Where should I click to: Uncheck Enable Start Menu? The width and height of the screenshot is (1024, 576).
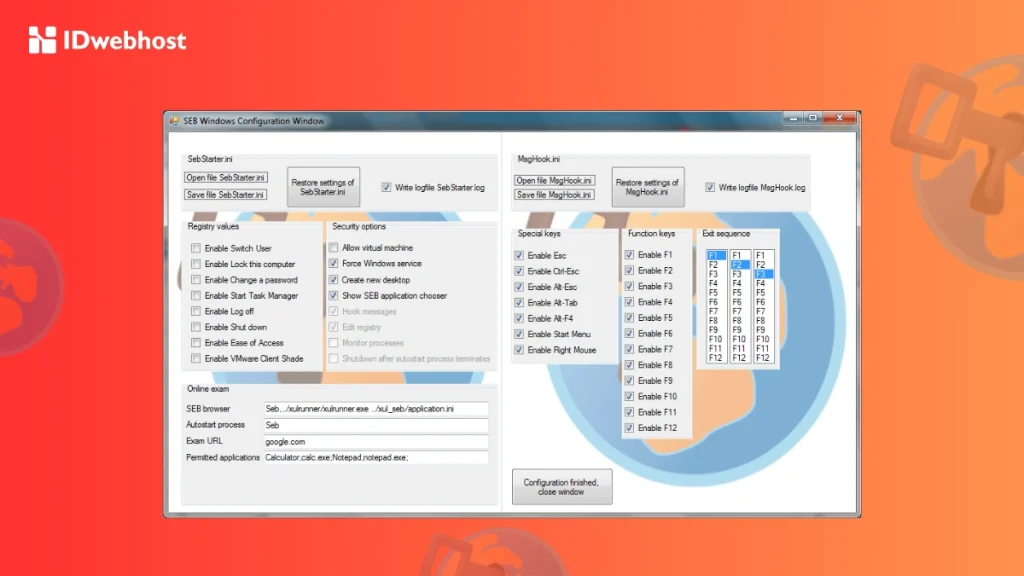point(519,334)
